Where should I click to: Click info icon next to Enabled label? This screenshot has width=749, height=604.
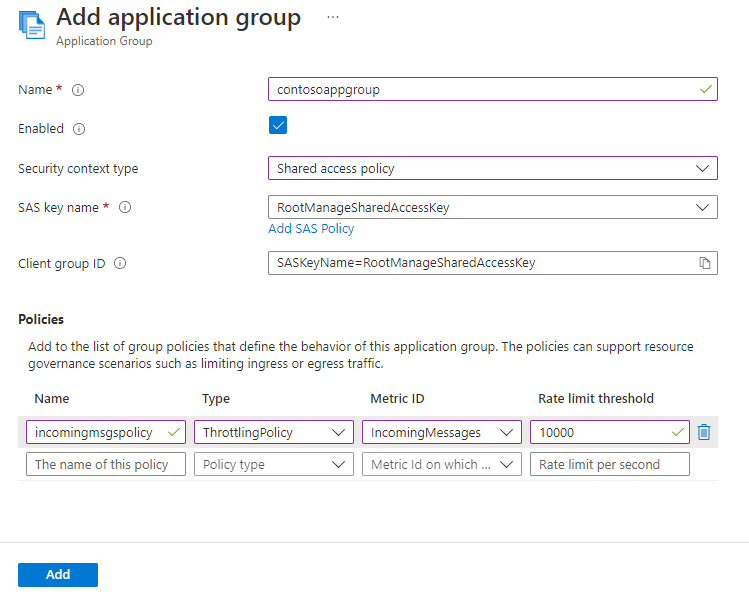tap(80, 129)
